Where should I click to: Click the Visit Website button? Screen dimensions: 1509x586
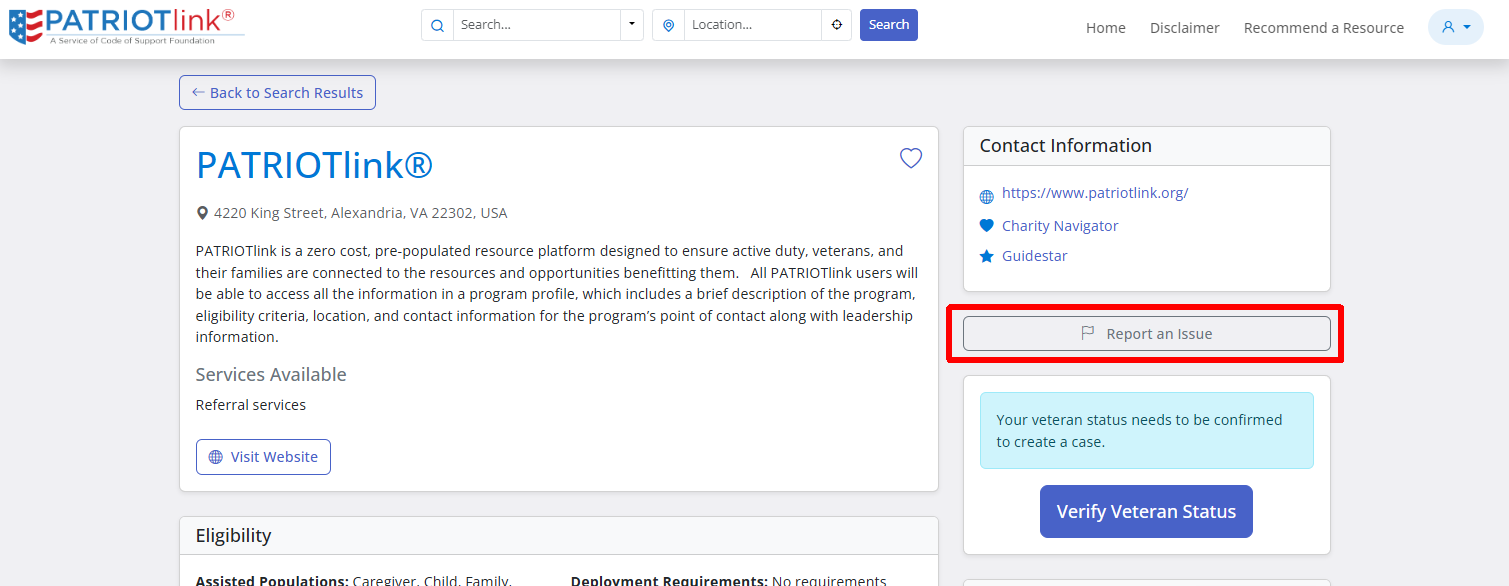coord(263,457)
